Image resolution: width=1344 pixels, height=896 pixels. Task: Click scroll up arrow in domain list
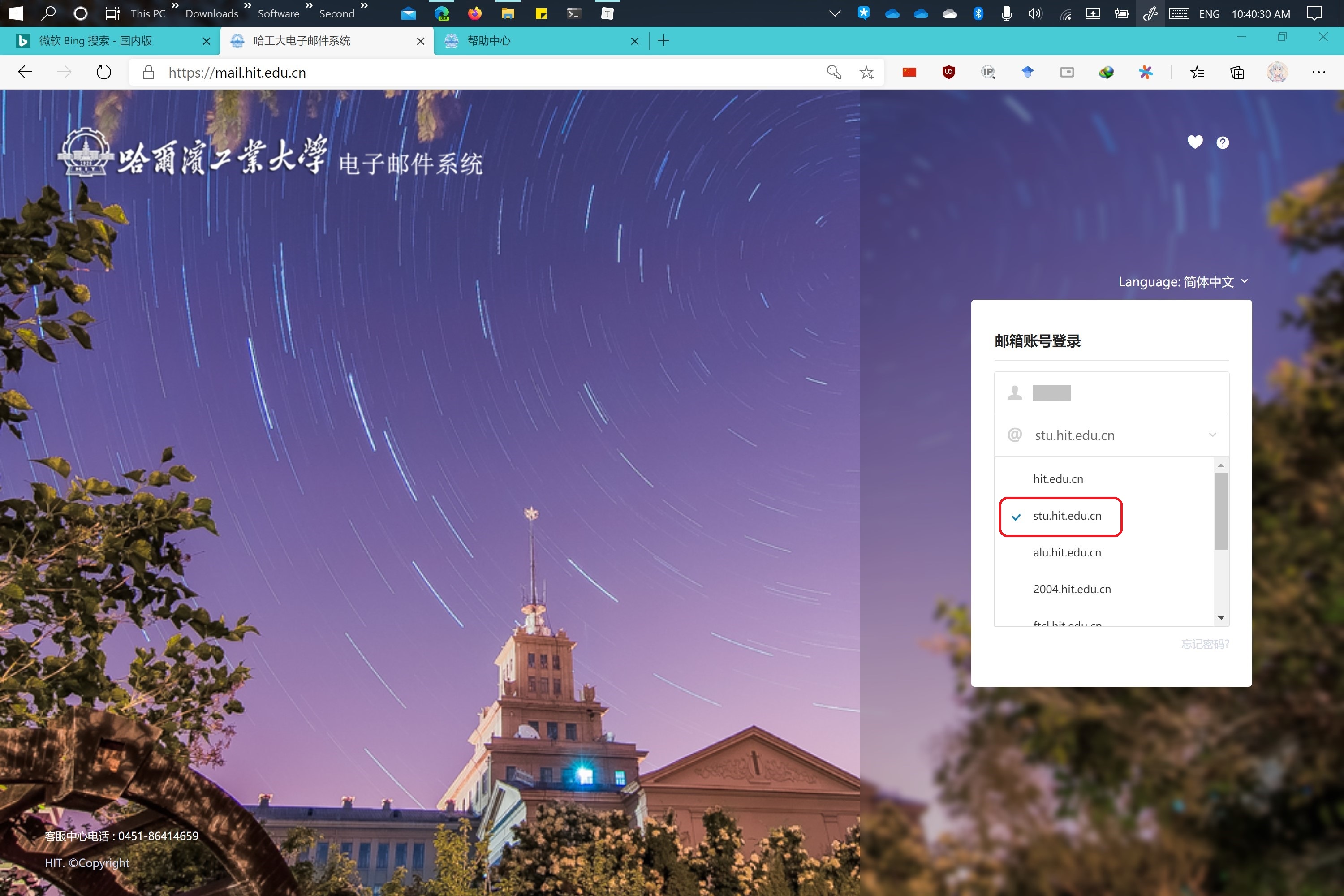1221,466
